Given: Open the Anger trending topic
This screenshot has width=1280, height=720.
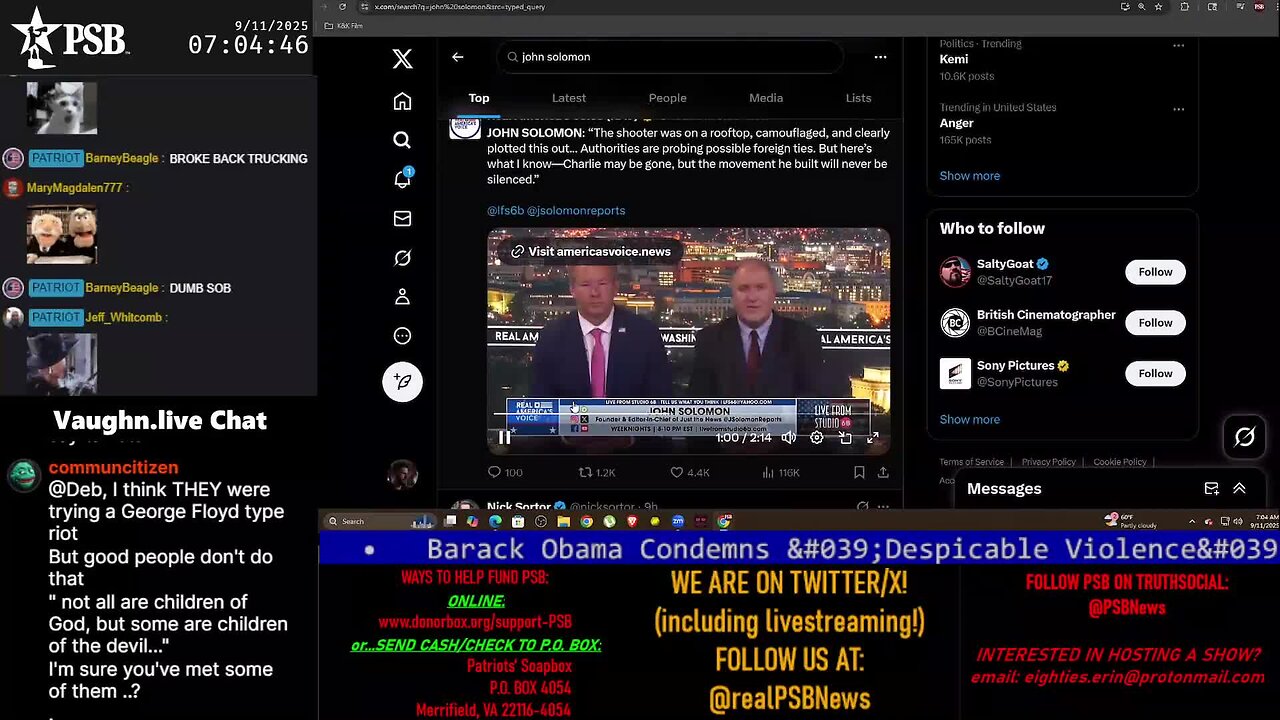Looking at the screenshot, I should pos(956,123).
